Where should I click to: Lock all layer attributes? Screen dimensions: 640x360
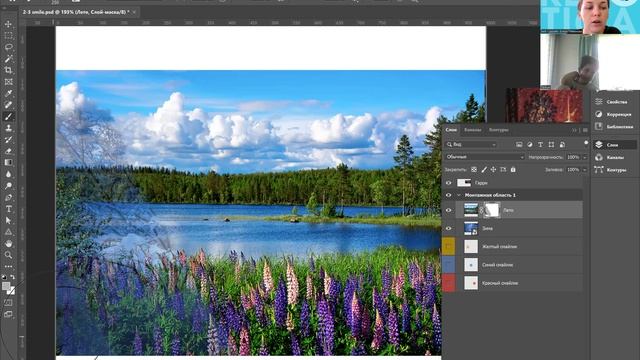click(513, 169)
